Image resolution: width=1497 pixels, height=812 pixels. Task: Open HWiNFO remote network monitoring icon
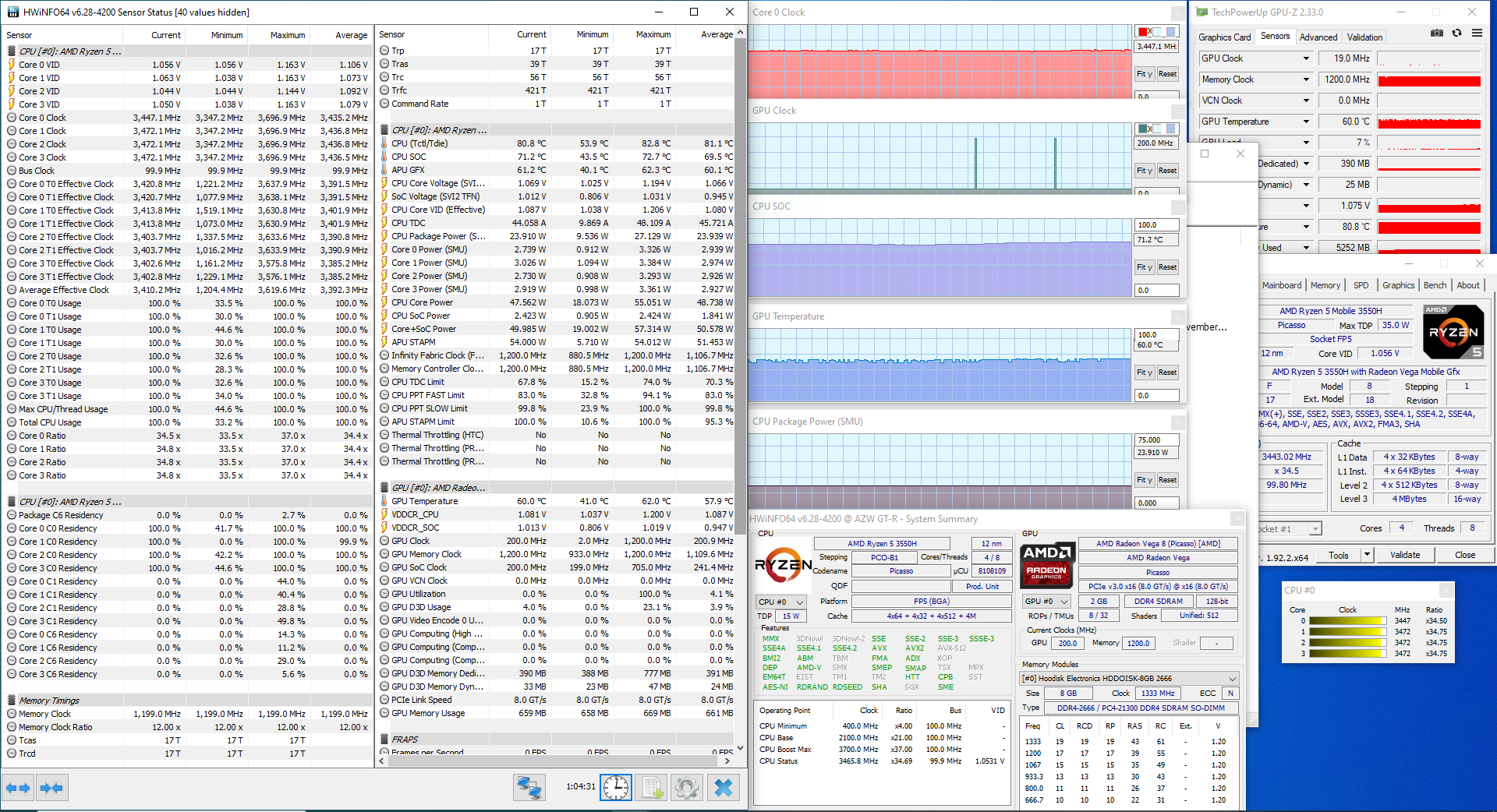pyautogui.click(x=529, y=788)
